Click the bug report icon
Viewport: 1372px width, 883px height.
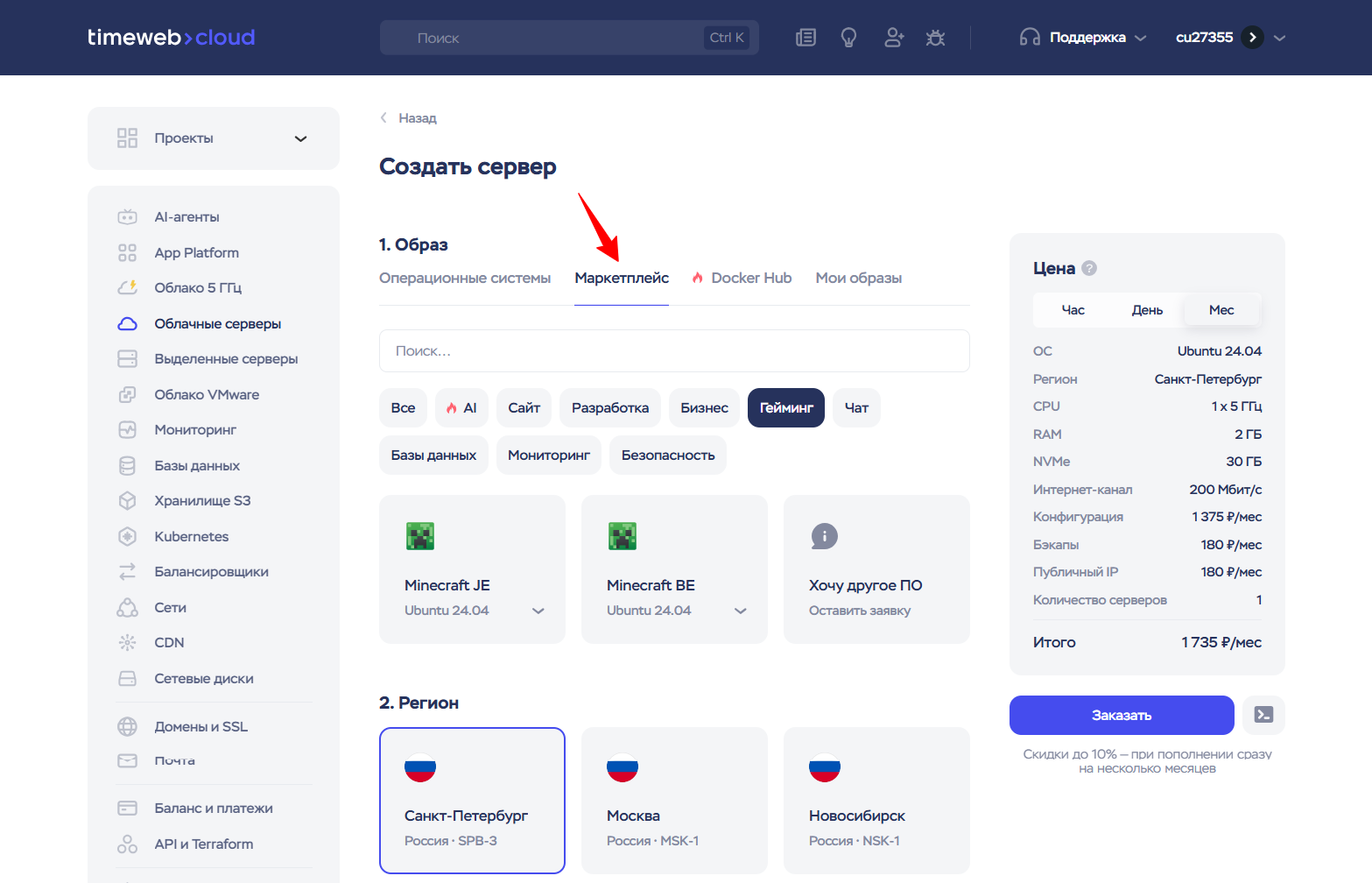coord(935,38)
